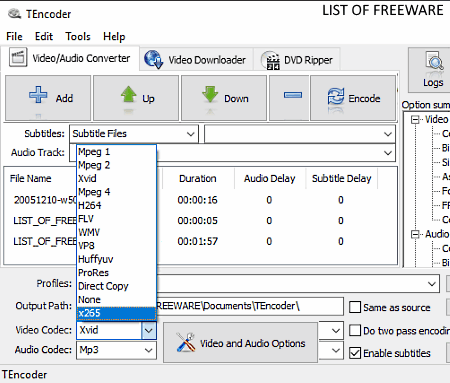Click the Add button with plus icon
Screen dimensions: 450x383
(48, 98)
